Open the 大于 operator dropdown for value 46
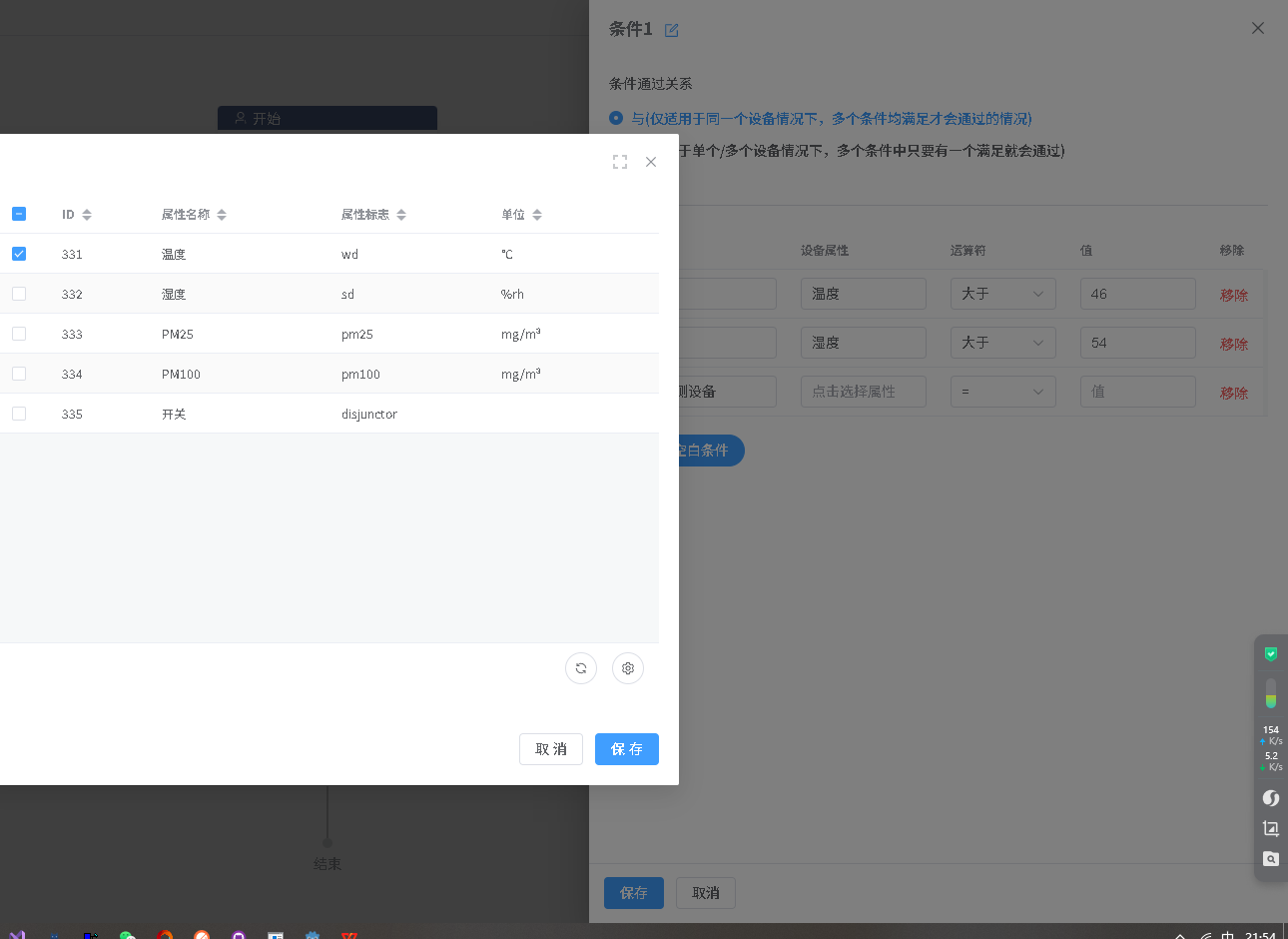This screenshot has height=939, width=1288. pyautogui.click(x=1002, y=294)
